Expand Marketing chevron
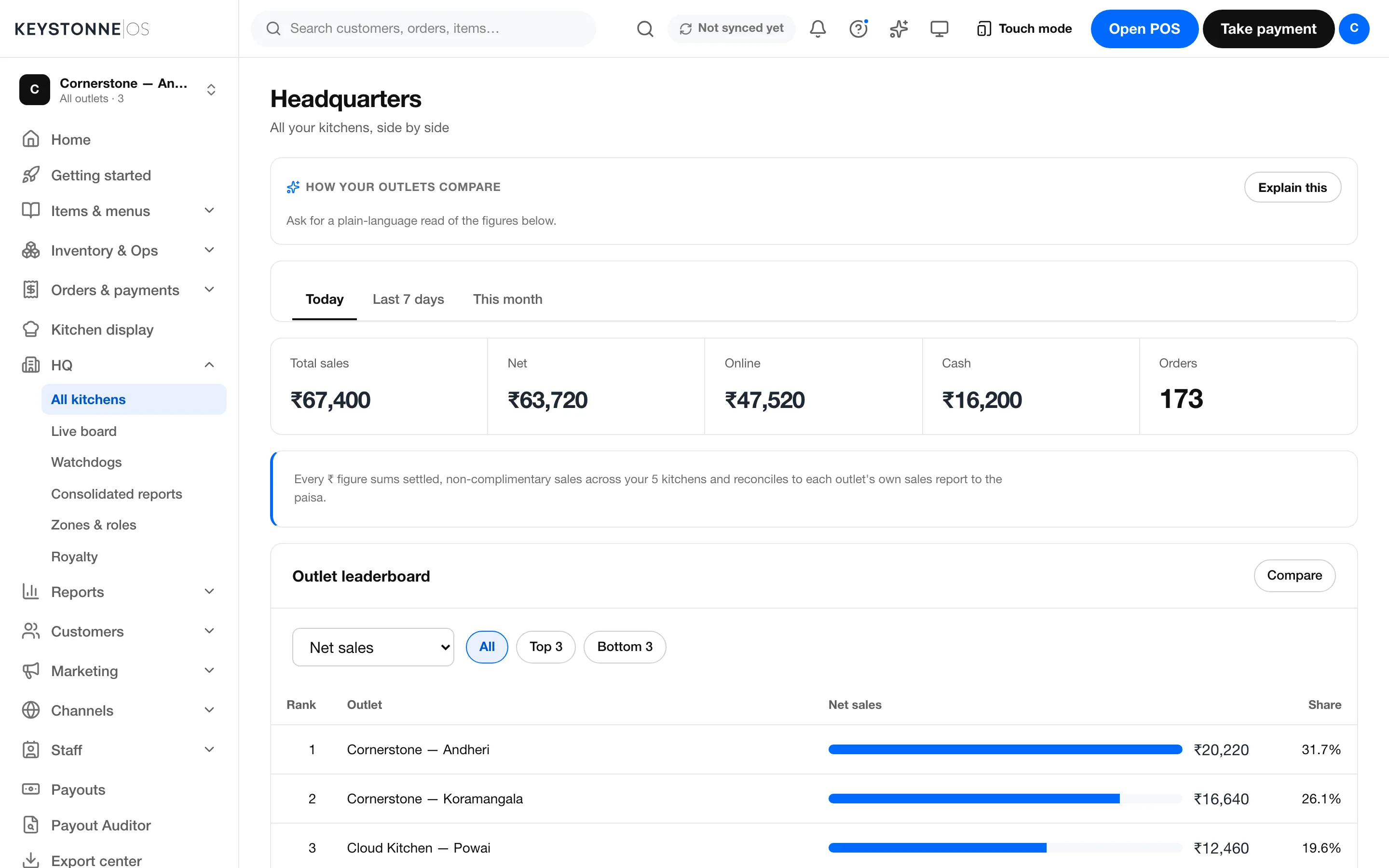 click(209, 671)
